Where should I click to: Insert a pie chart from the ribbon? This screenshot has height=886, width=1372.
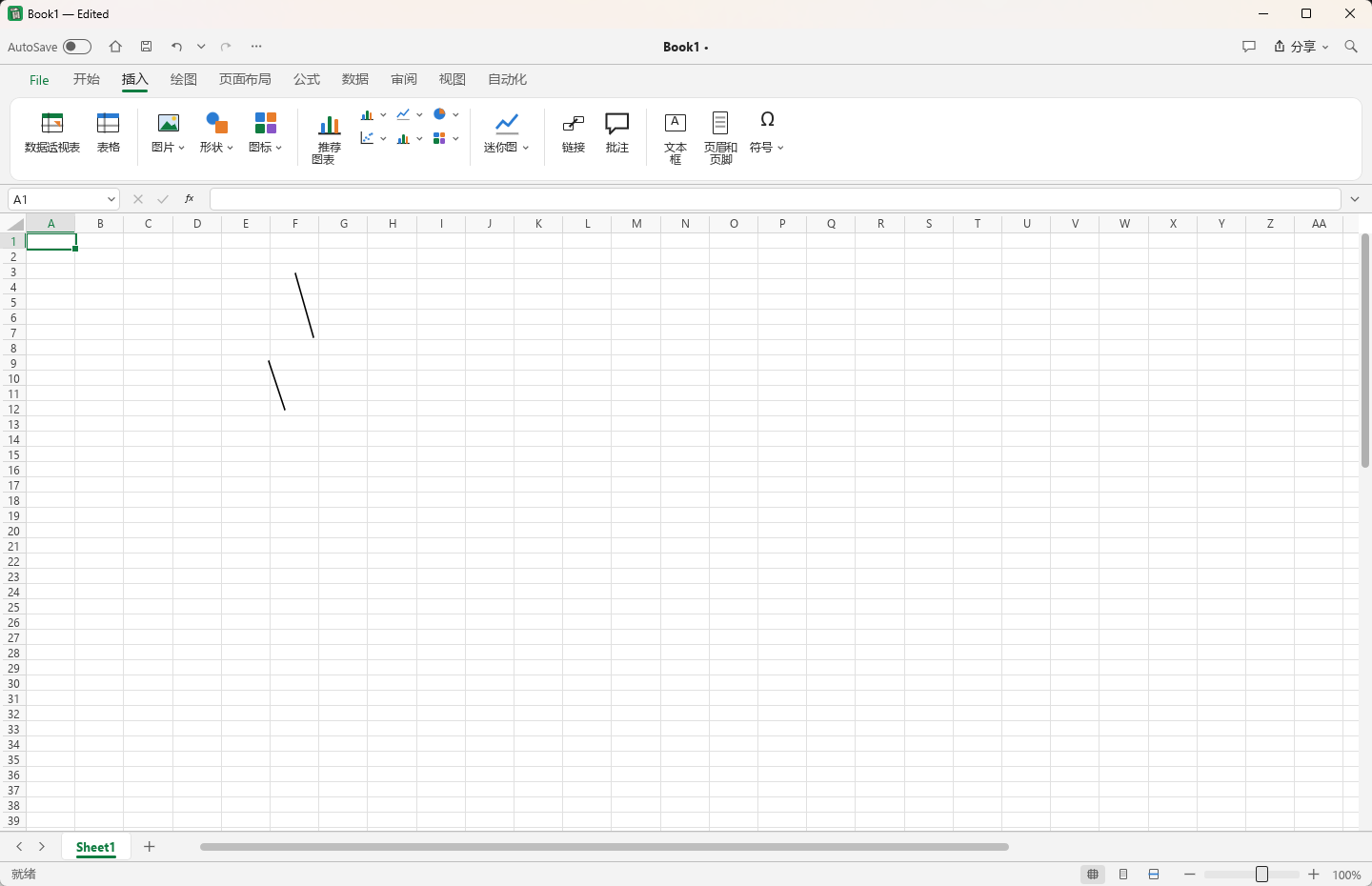[x=440, y=114]
